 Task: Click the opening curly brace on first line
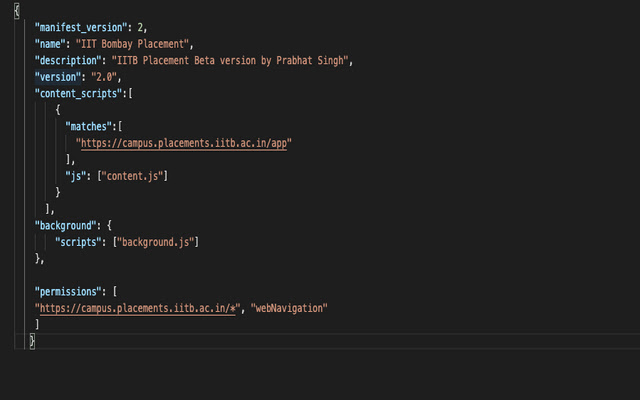click(18, 11)
